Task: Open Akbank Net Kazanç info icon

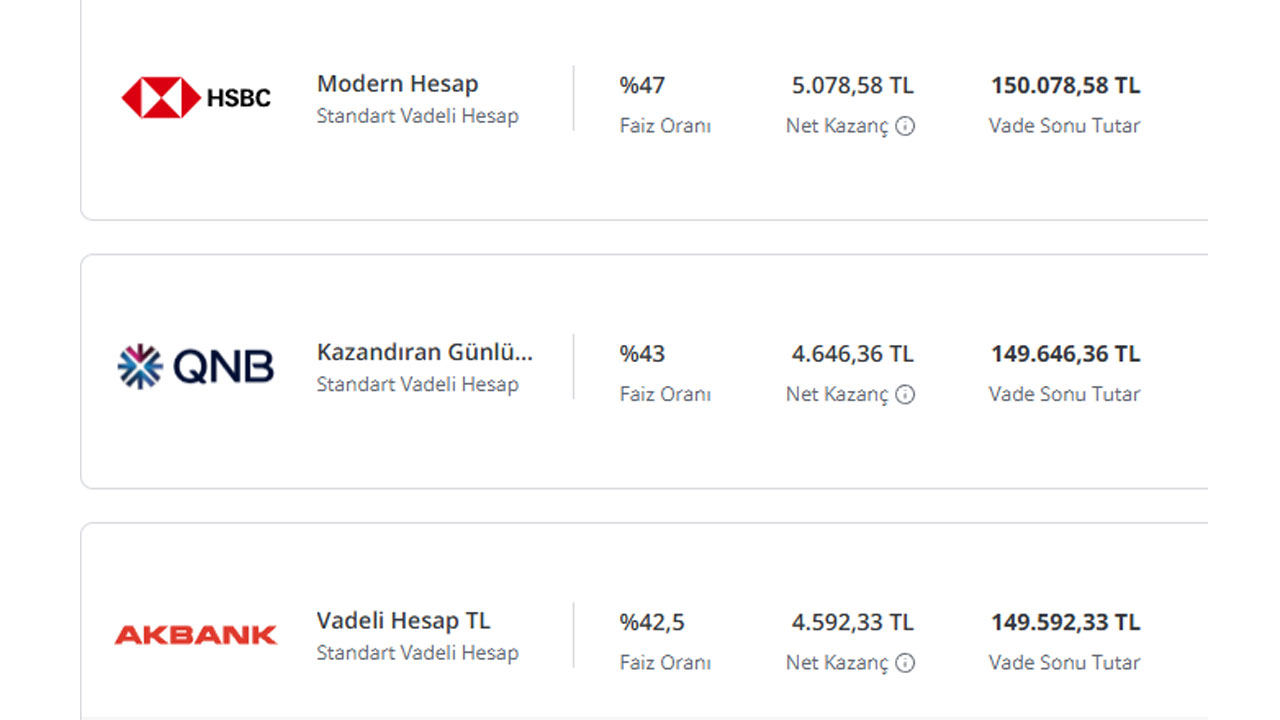Action: (x=905, y=663)
